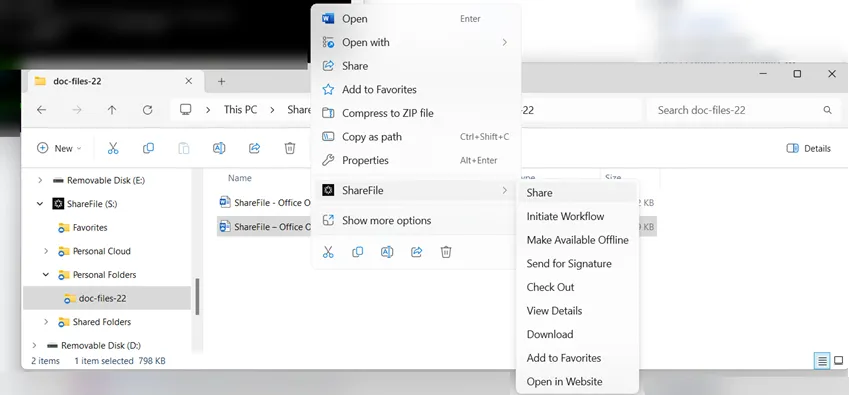Go back with the left arrow button
Screen dimensions: 849x395
point(41,110)
